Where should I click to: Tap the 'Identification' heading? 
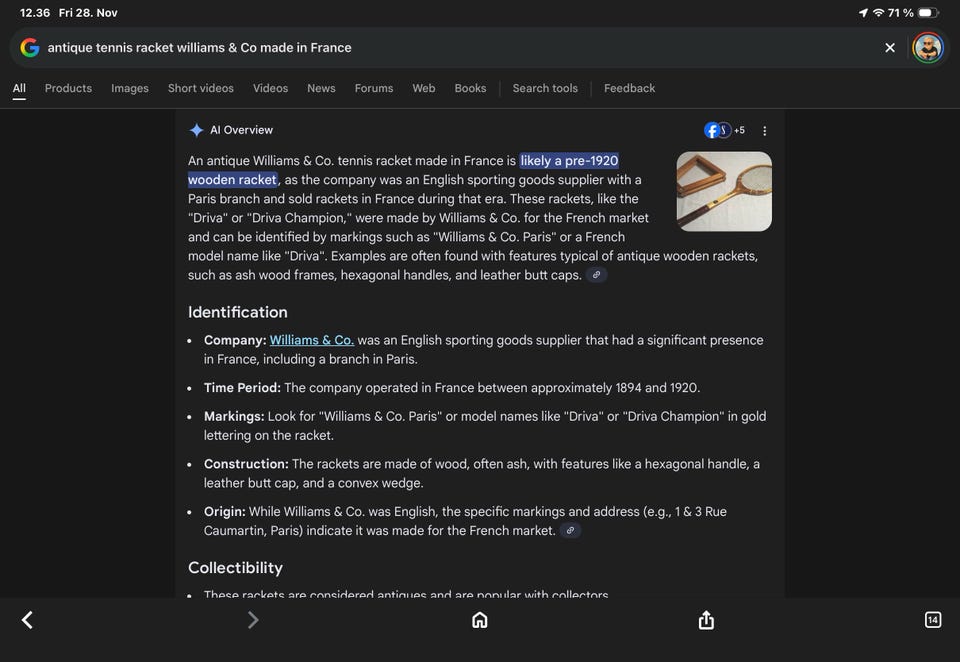tap(238, 312)
